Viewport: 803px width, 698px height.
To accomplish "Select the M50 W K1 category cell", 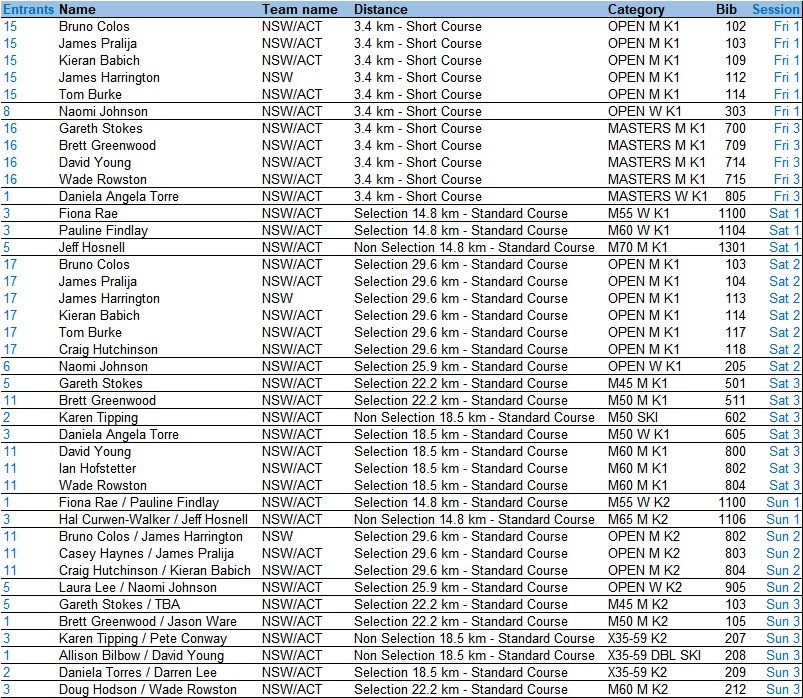I will tap(639, 435).
